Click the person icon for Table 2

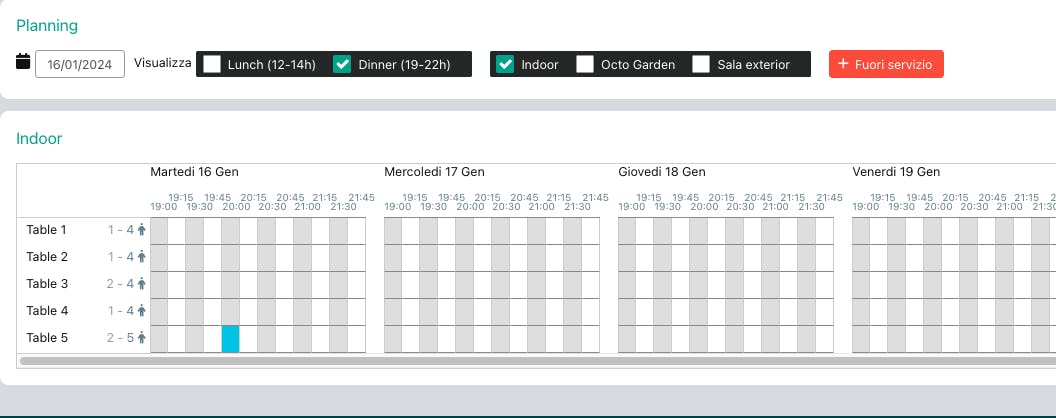[141, 257]
